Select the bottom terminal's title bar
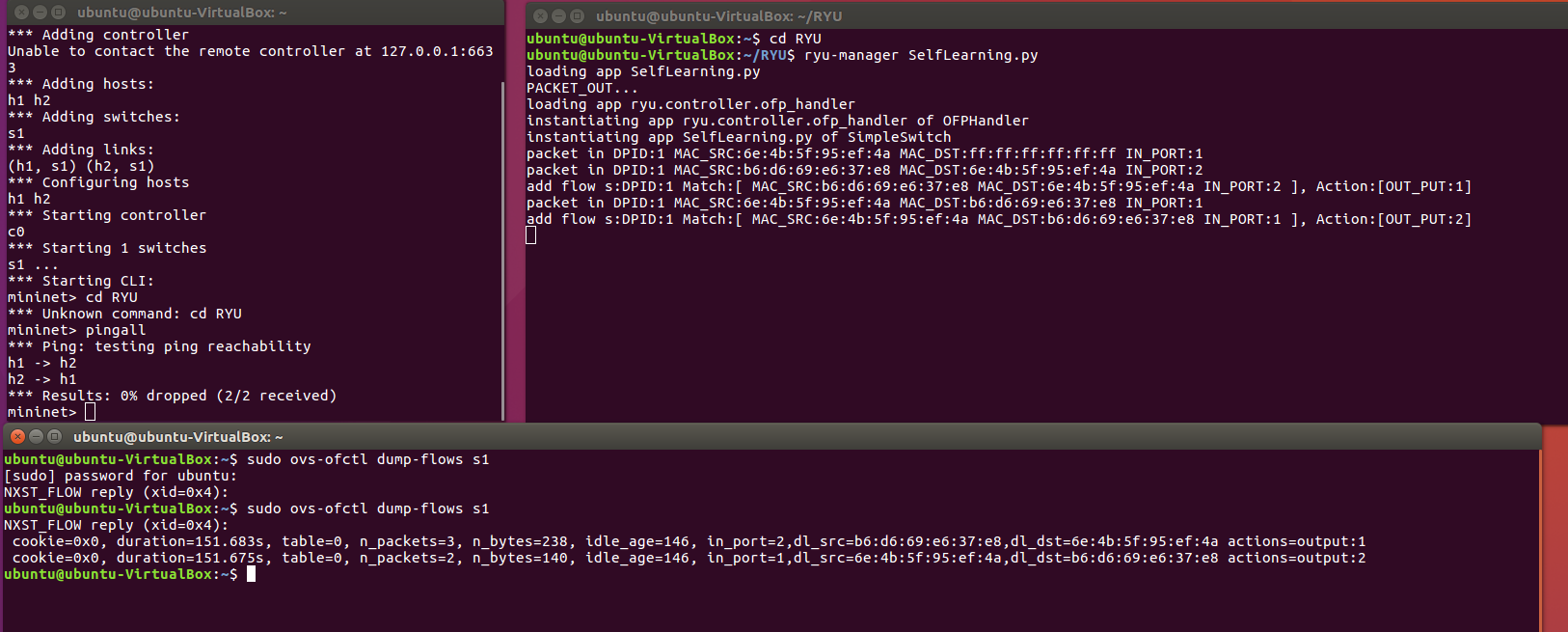 coord(771,437)
